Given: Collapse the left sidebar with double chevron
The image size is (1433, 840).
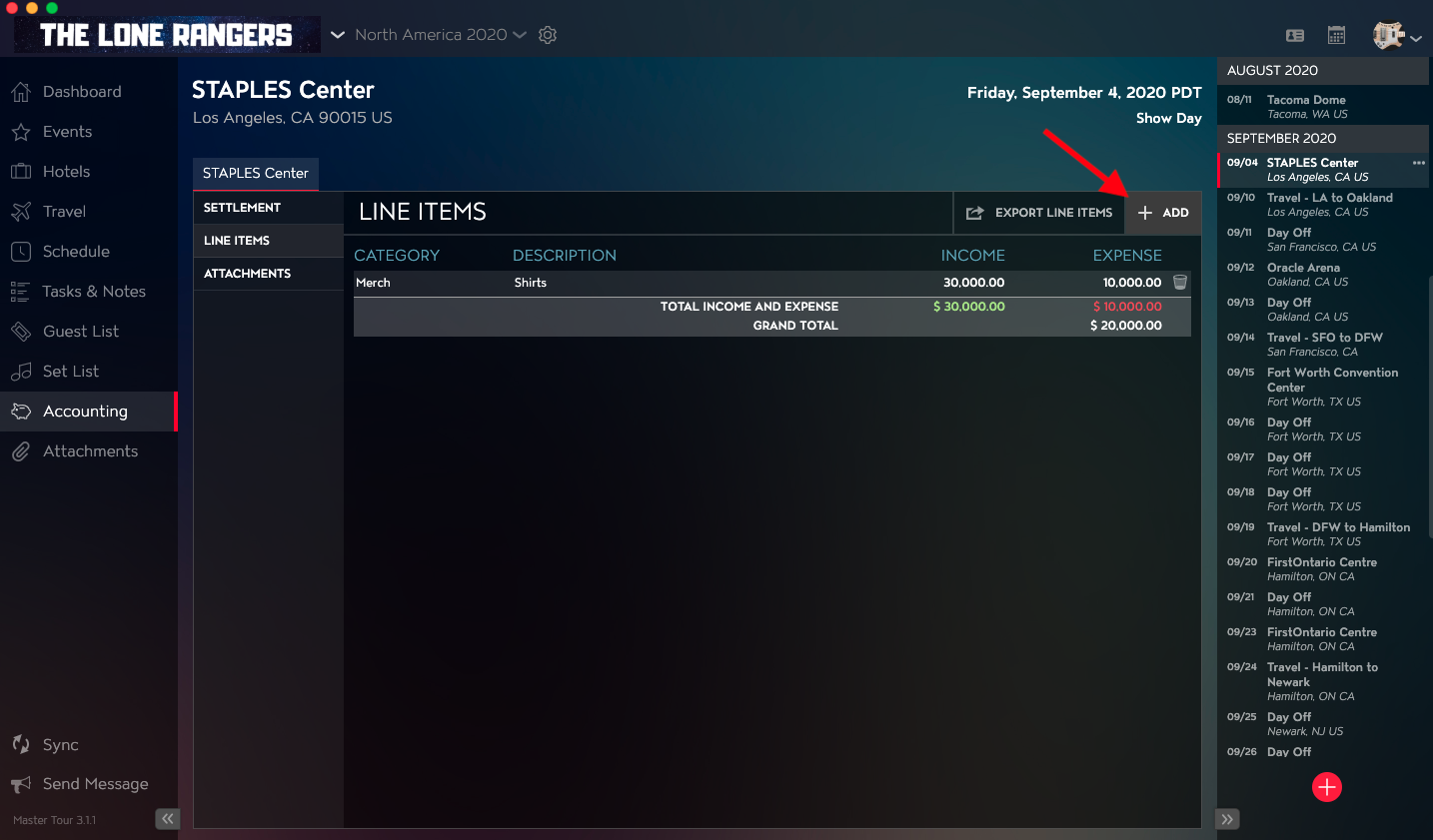Looking at the screenshot, I should [167, 819].
